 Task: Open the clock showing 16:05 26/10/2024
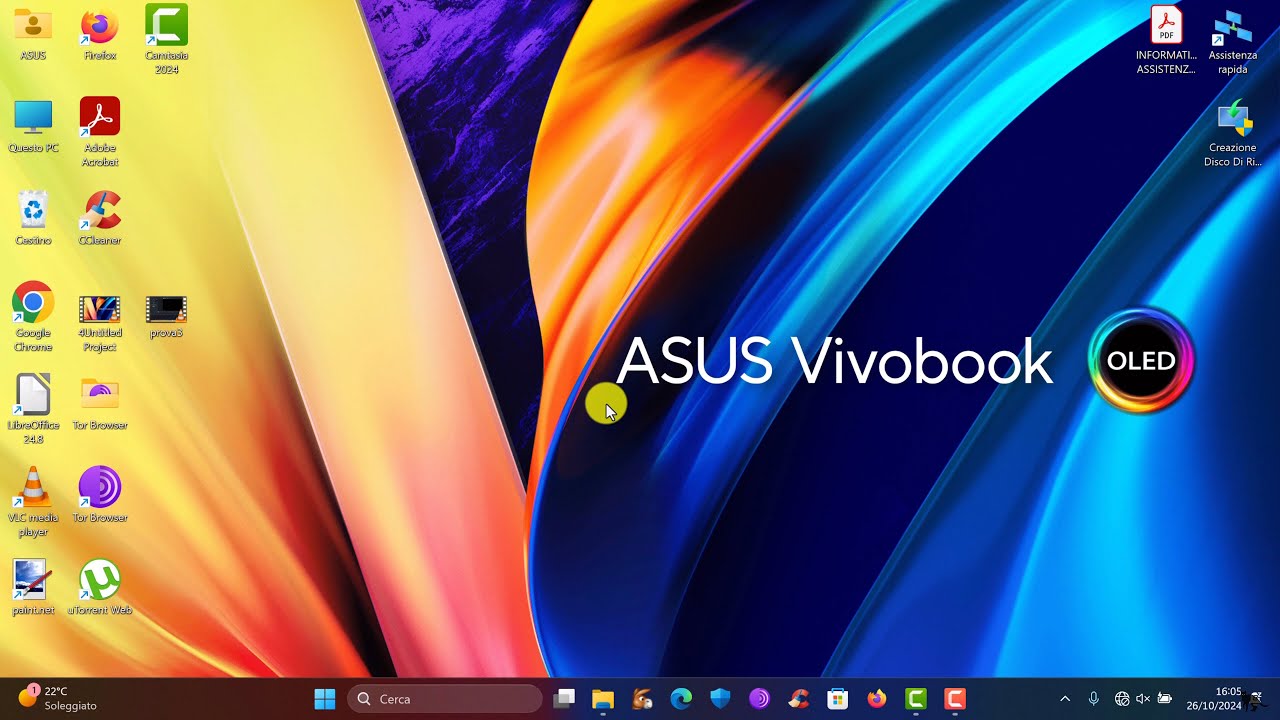(x=1213, y=698)
